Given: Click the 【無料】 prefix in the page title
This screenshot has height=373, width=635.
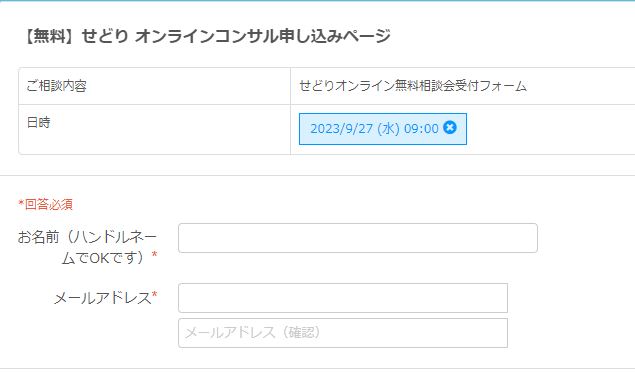Looking at the screenshot, I should [x=50, y=36].
